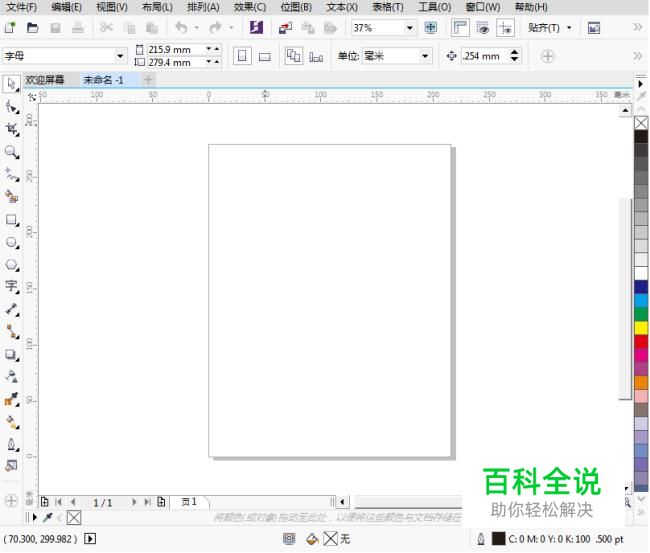
Task: Select the Zoom magnifier tool
Action: pyautogui.click(x=12, y=152)
